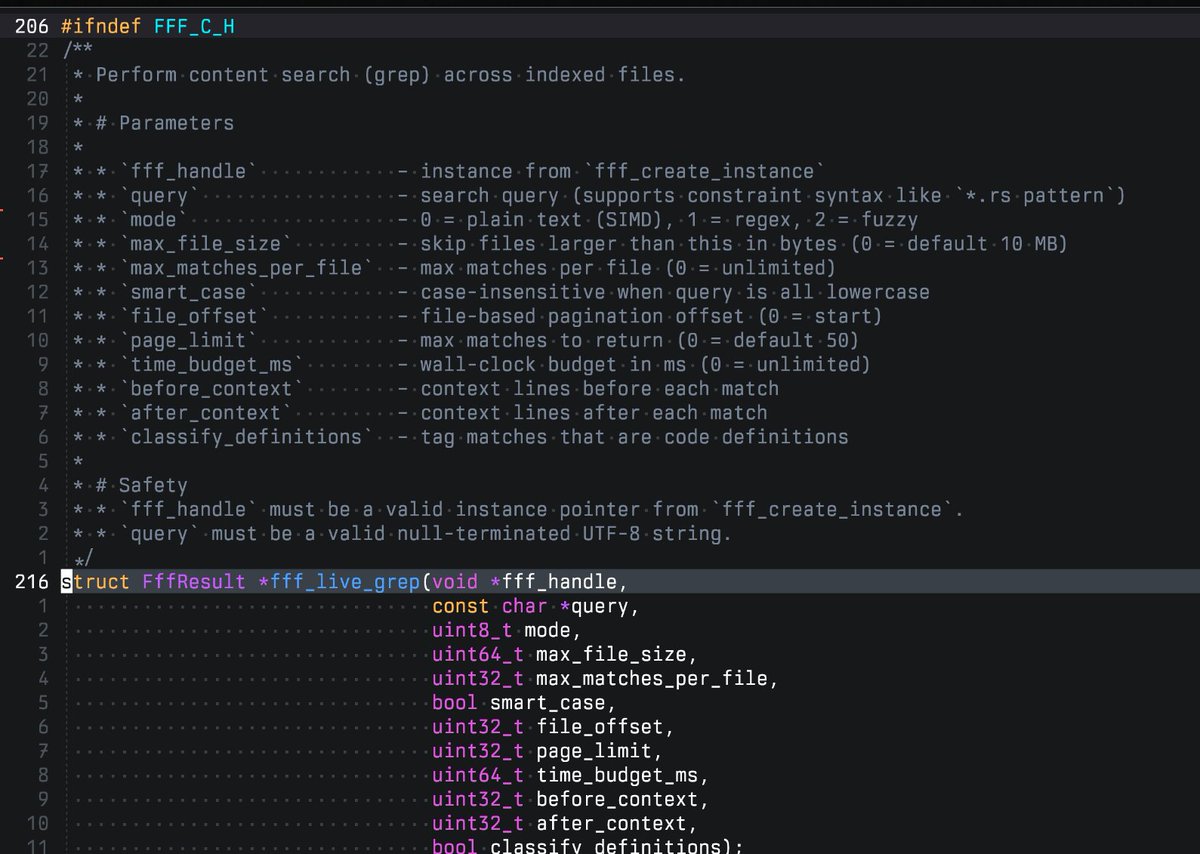Click the `before_context` doc line
This screenshot has width=1200, height=854.
click(x=426, y=388)
